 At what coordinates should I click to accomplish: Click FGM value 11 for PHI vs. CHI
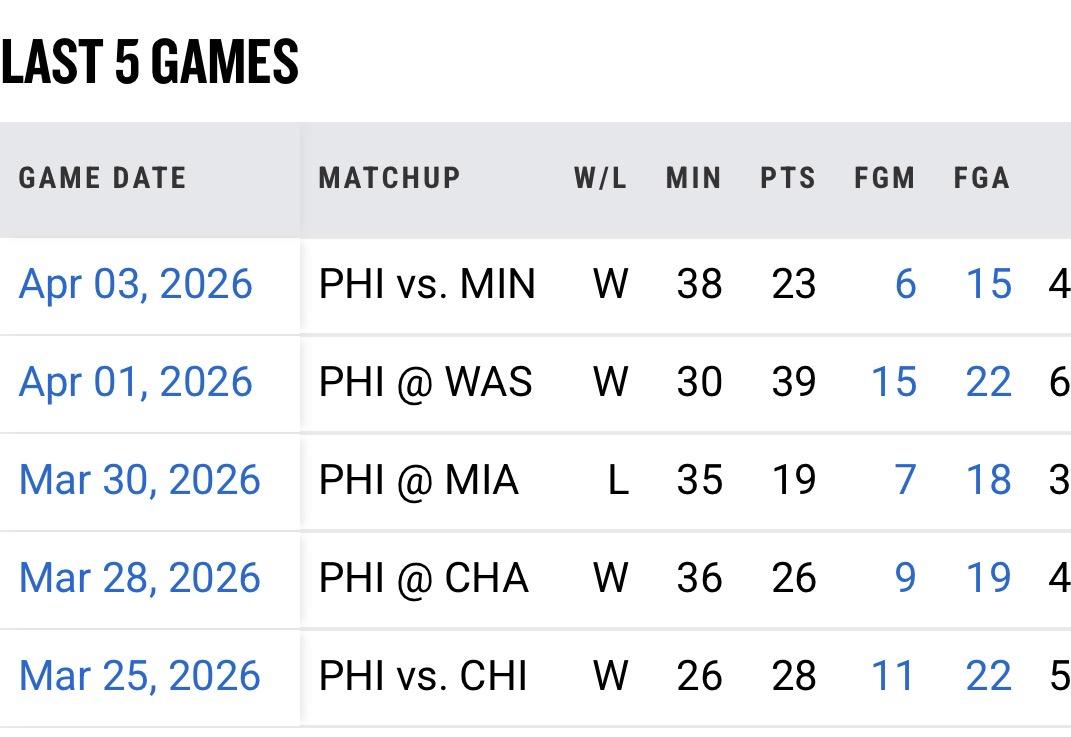[x=894, y=677]
